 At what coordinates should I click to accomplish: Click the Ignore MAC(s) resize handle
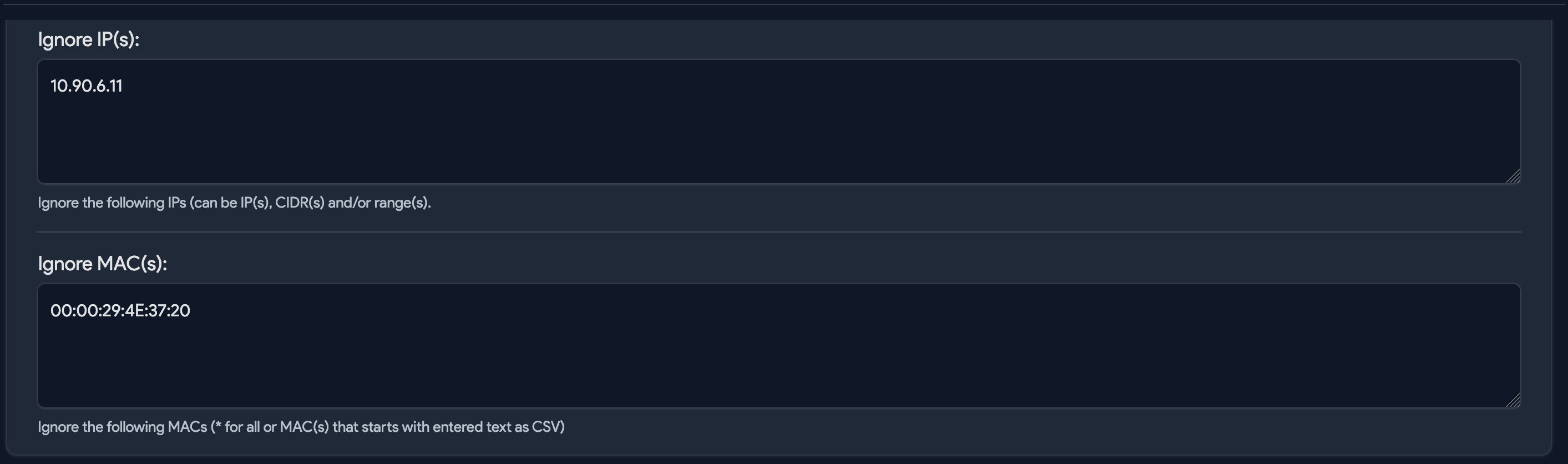point(1513,400)
